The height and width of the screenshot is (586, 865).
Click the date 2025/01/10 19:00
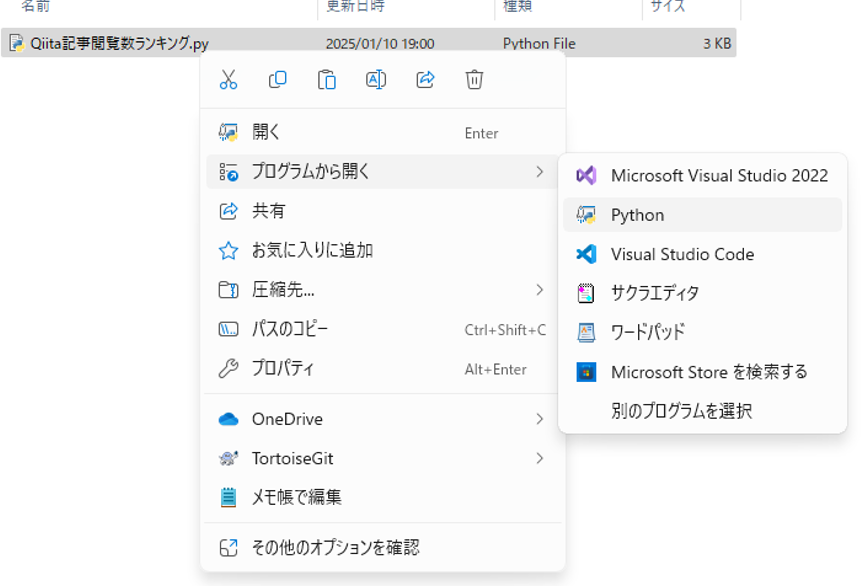click(x=380, y=44)
